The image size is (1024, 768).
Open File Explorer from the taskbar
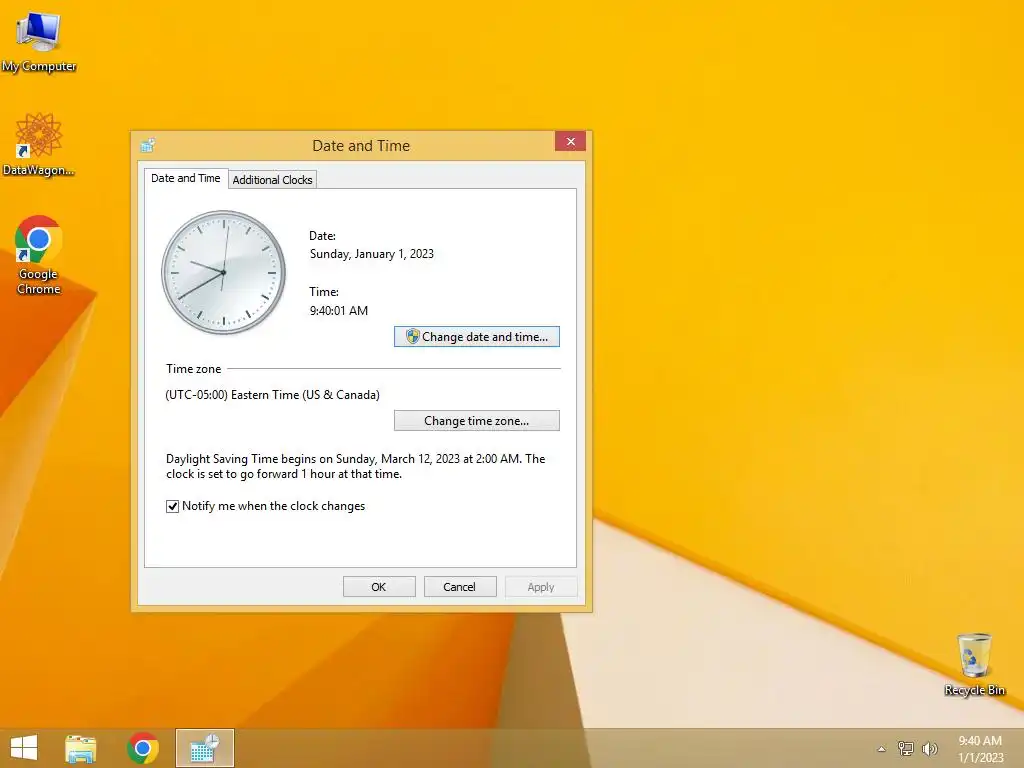tap(80, 748)
